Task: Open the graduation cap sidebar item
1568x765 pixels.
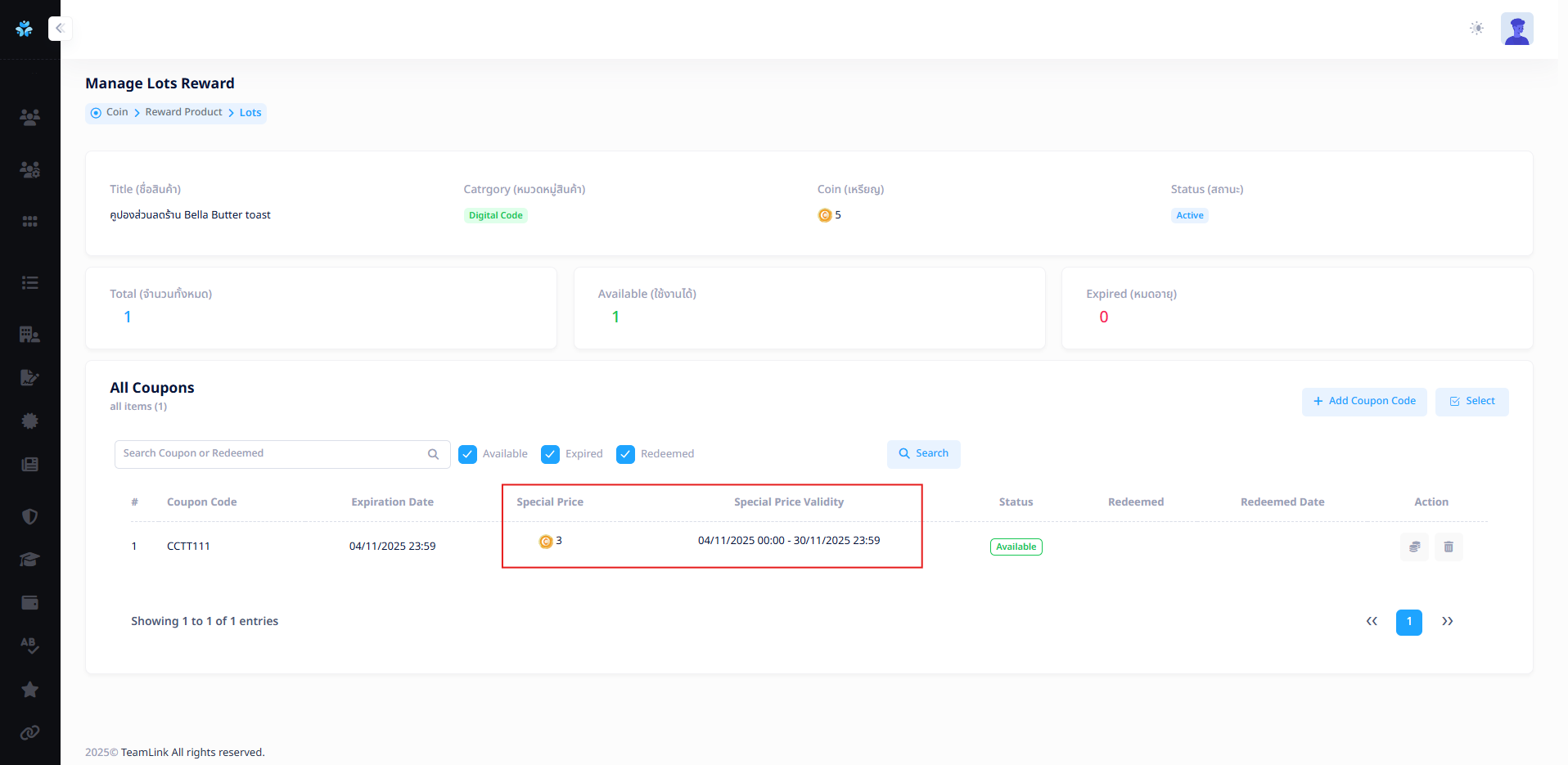Action: (29, 560)
